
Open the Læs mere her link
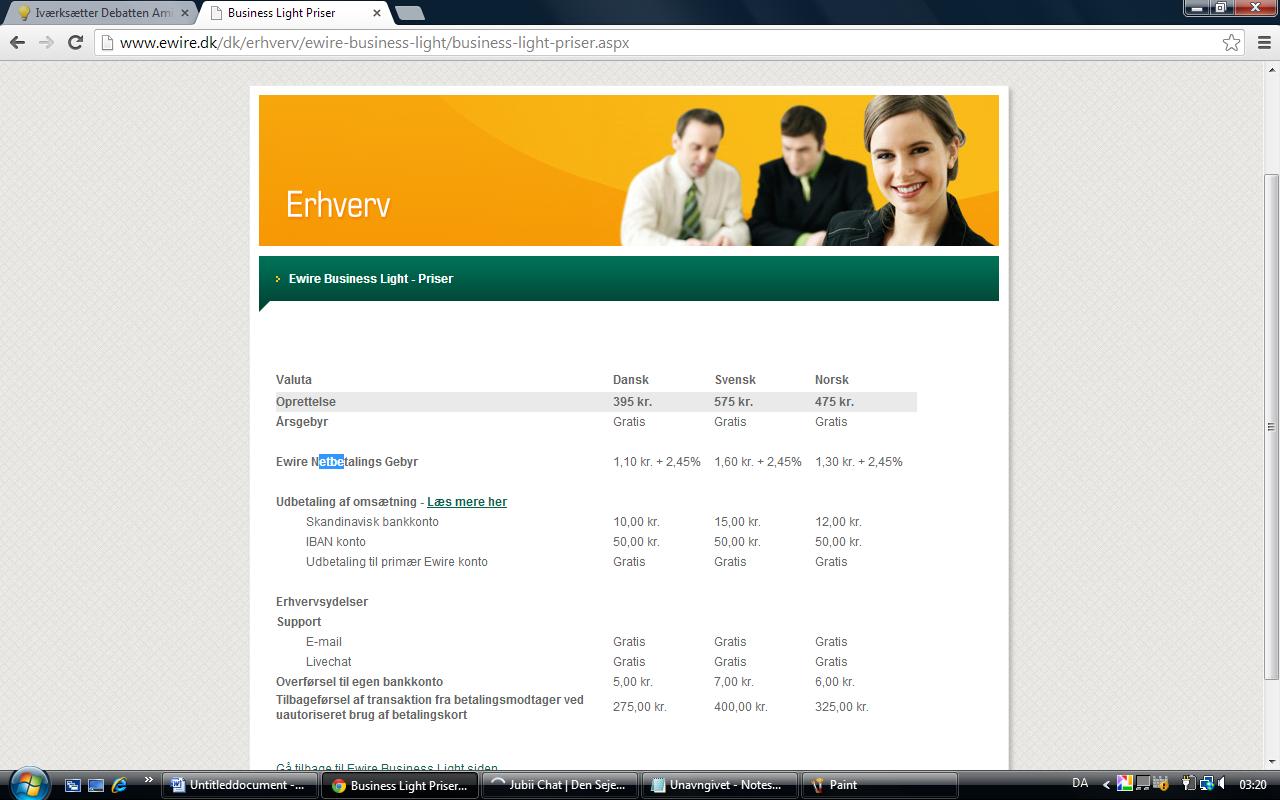click(467, 502)
